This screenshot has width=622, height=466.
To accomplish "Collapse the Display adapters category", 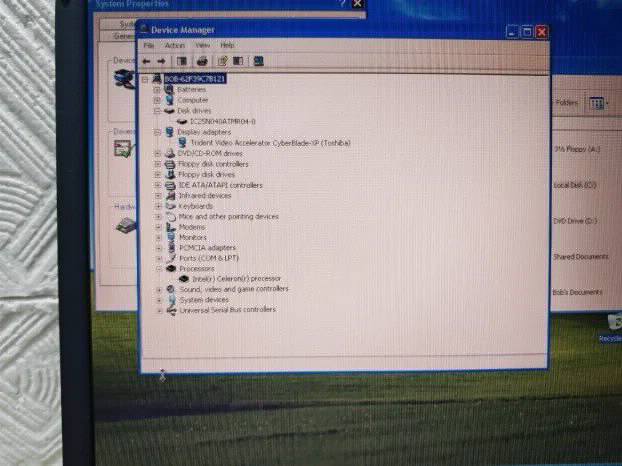I will pos(157,132).
